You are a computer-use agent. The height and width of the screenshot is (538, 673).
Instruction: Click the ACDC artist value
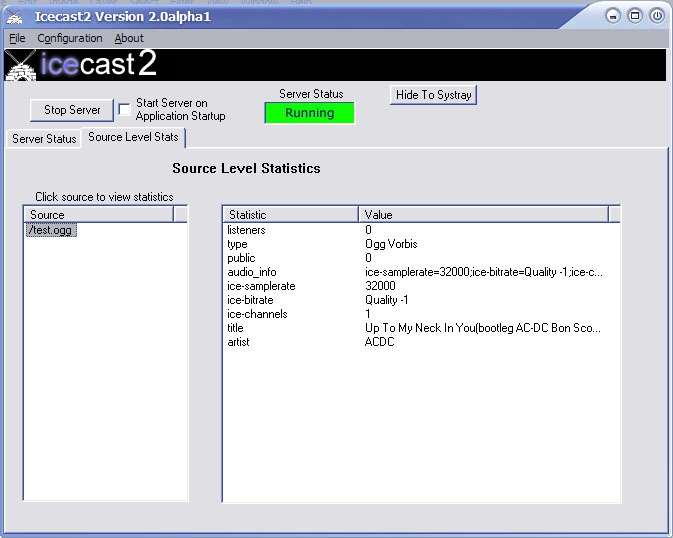click(x=379, y=342)
